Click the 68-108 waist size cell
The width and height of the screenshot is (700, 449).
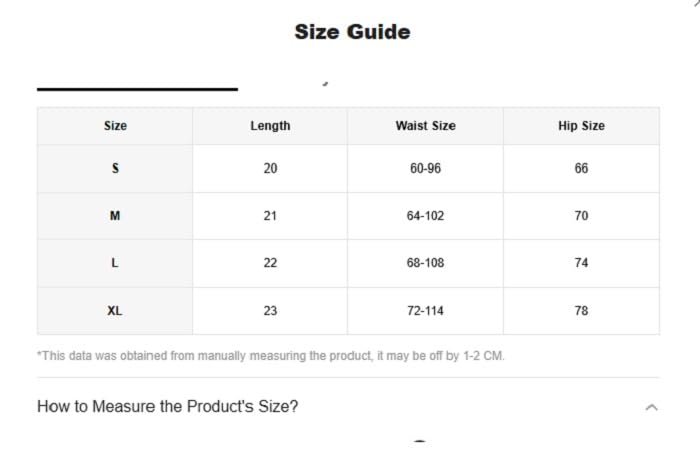point(425,263)
